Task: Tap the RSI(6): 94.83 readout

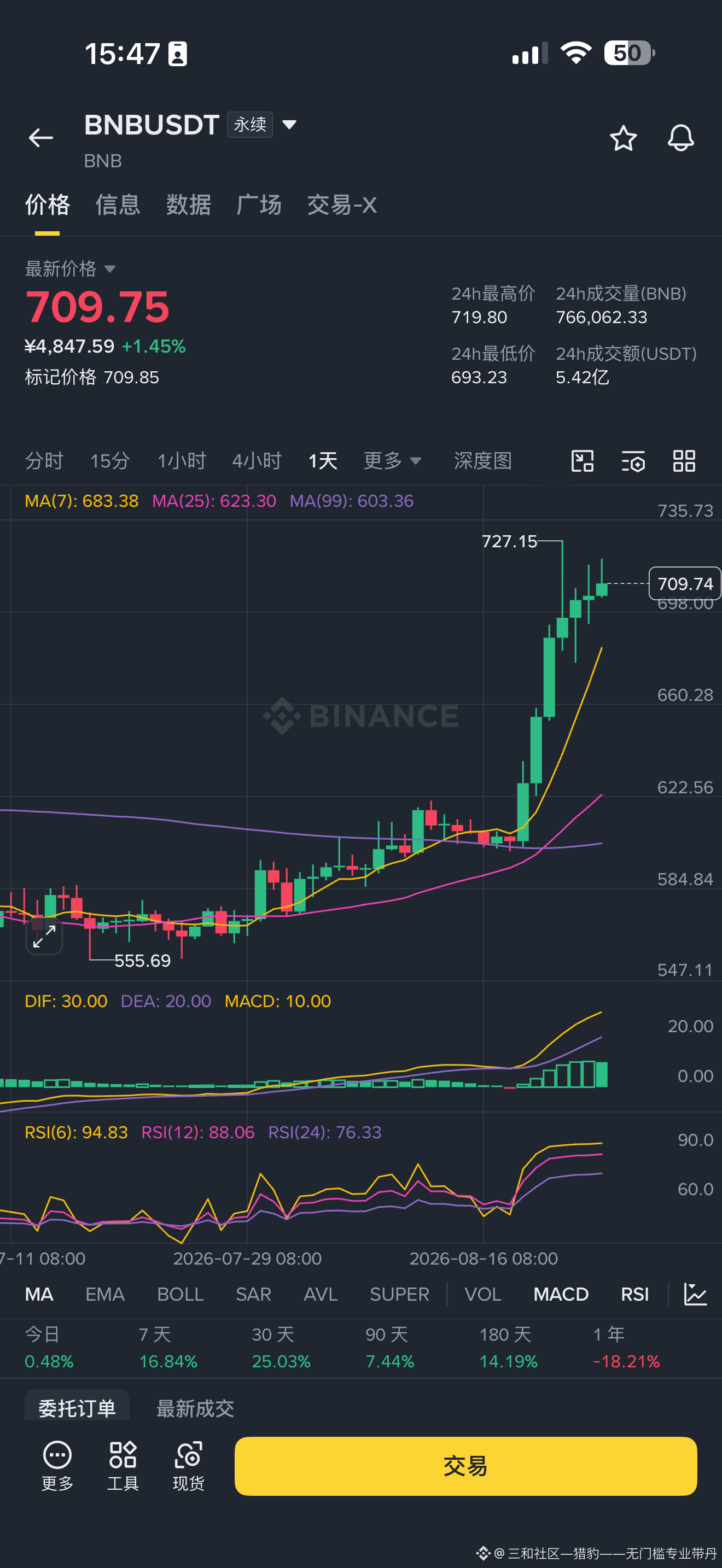Action: (76, 1132)
